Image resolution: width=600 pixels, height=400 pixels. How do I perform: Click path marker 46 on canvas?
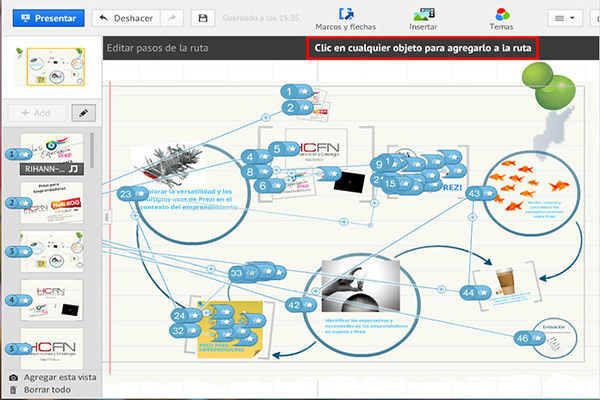point(530,338)
